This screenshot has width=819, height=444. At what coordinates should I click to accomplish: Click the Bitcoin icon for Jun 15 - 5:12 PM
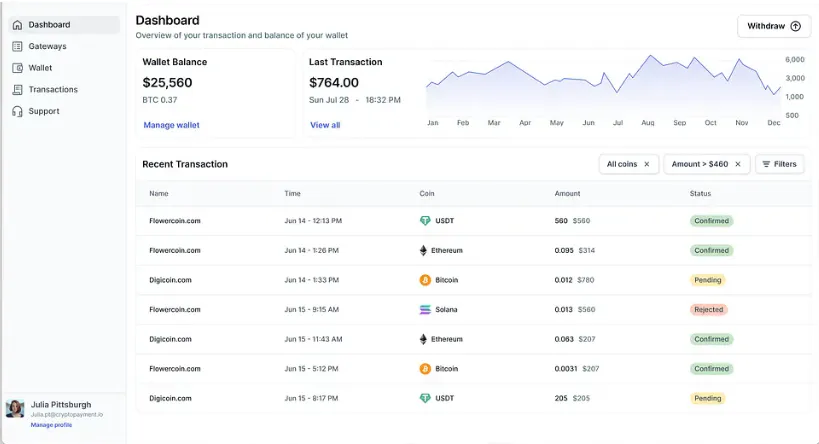425,369
